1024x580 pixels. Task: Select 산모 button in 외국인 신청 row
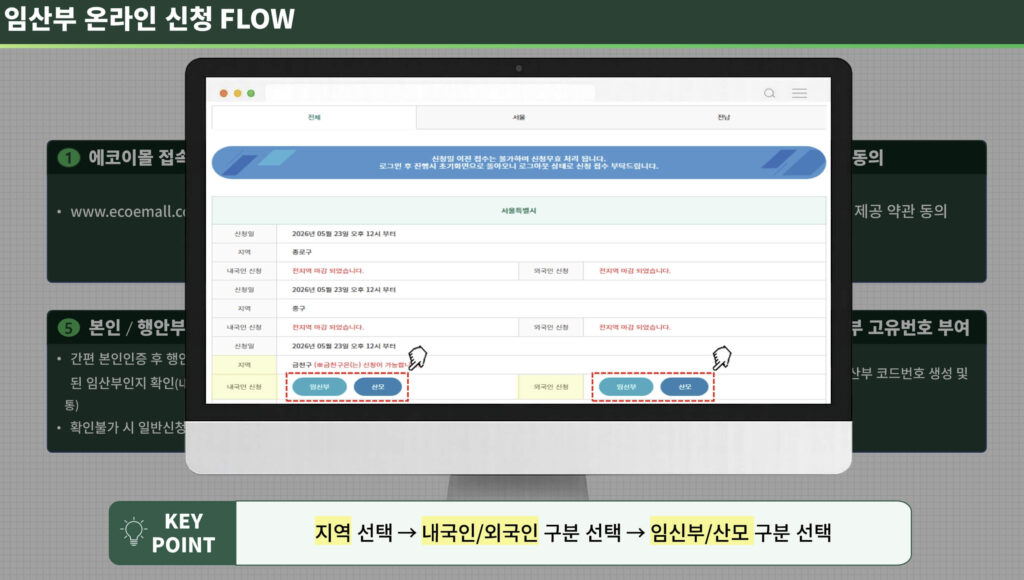tap(684, 387)
